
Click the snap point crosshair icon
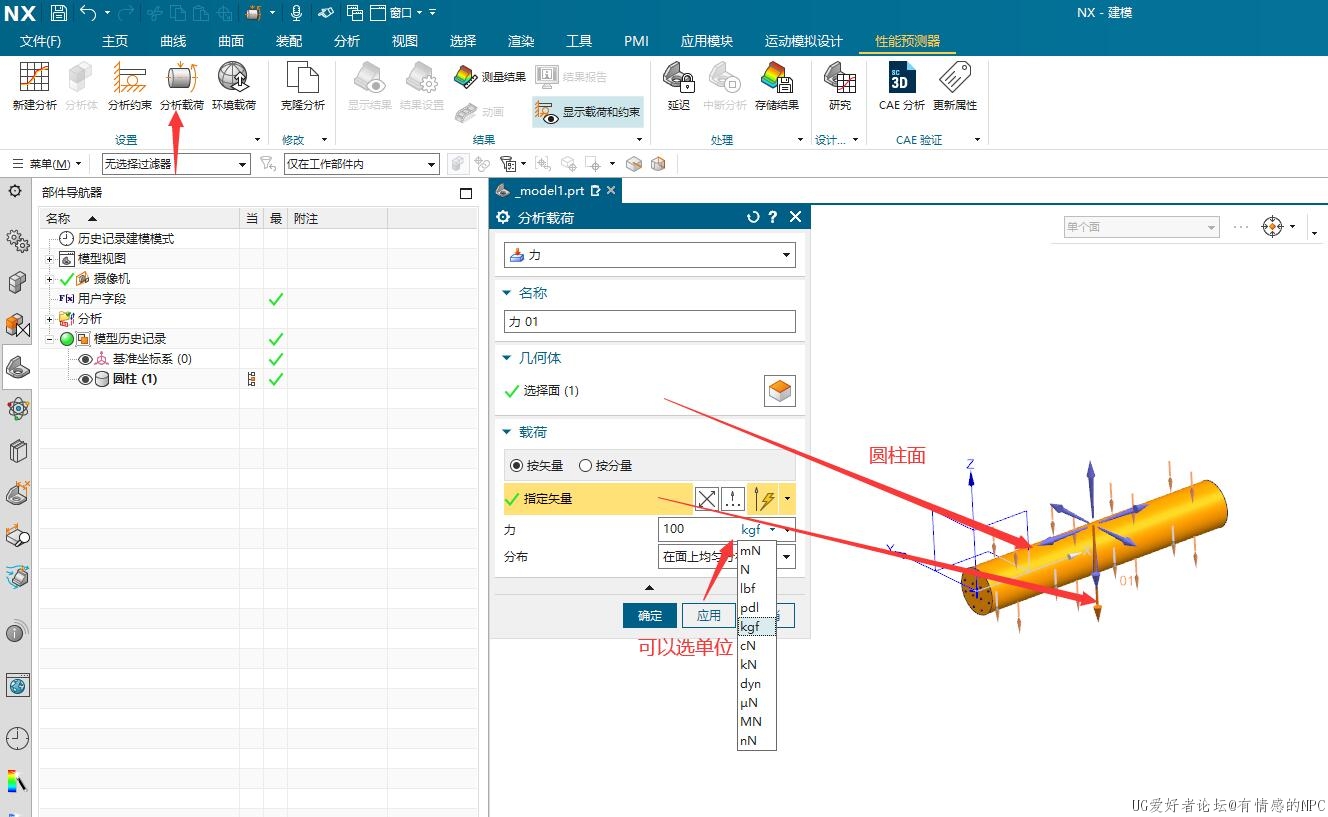tap(1272, 227)
